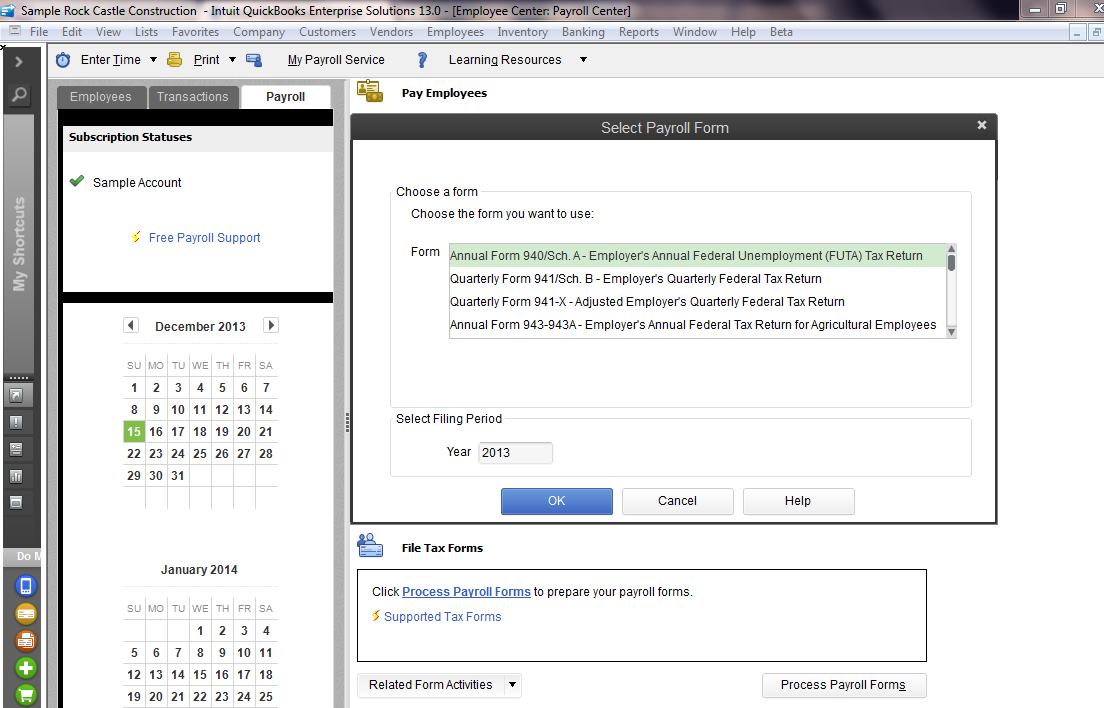Open Print dropdown arrow
The image size is (1104, 708).
[232, 60]
